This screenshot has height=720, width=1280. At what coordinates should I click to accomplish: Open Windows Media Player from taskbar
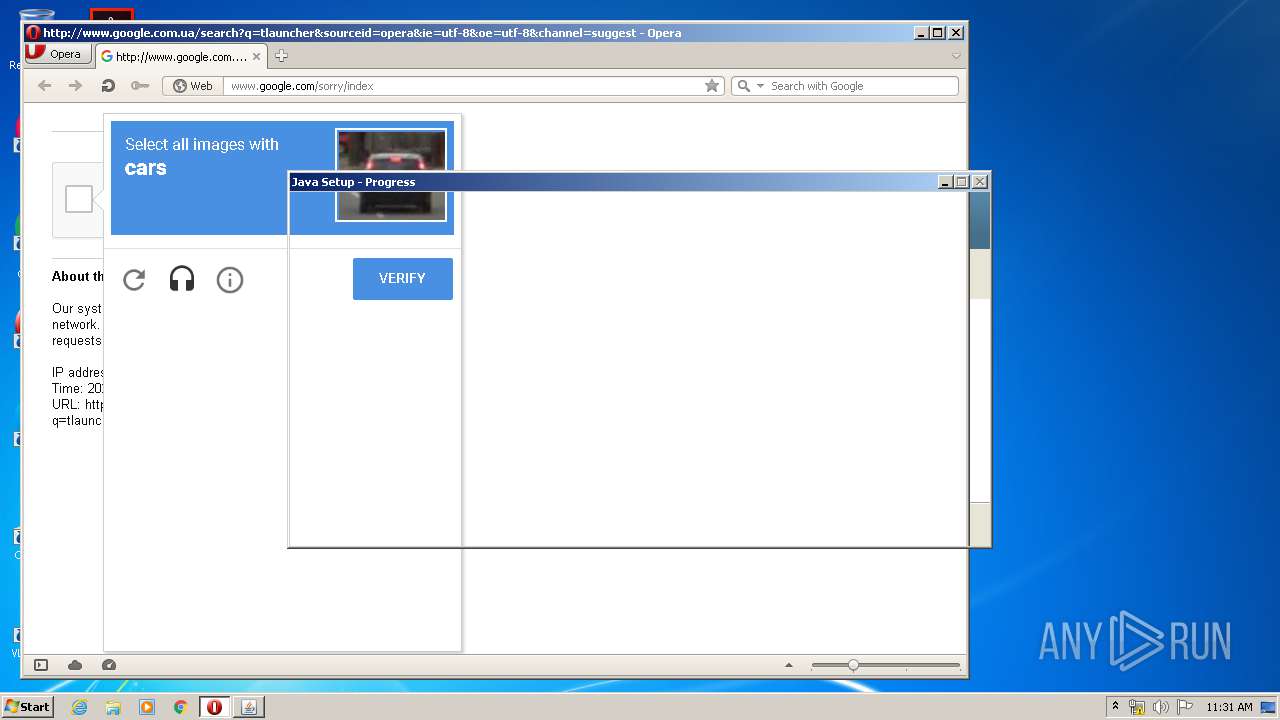147,707
